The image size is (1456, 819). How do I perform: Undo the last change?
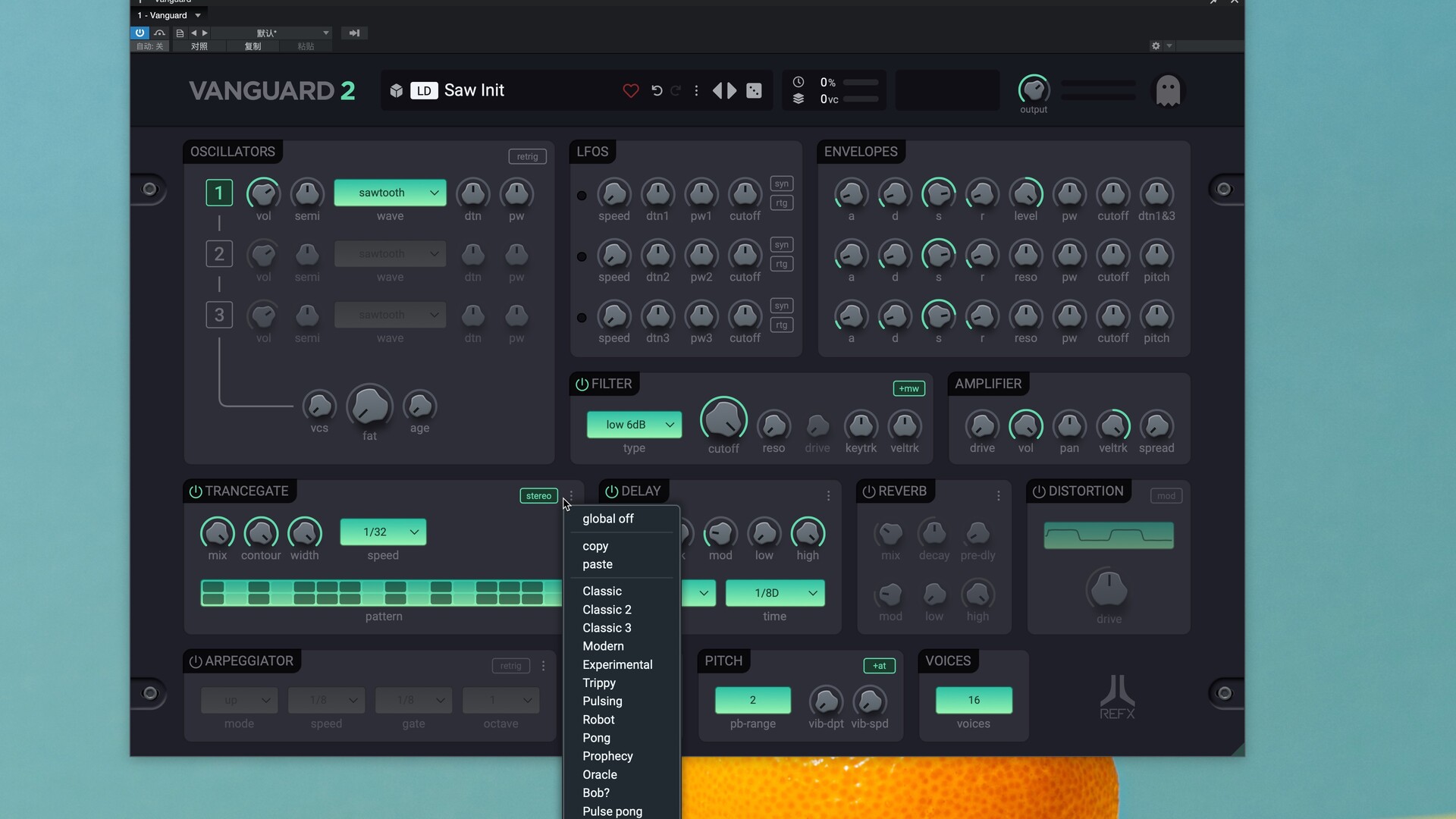[x=657, y=91]
